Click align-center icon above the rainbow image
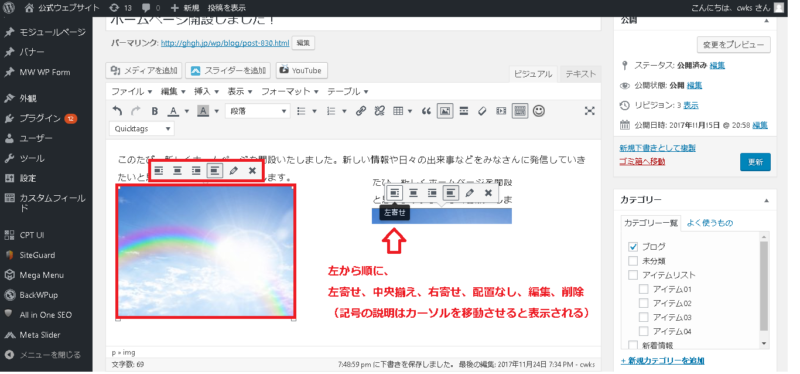 pos(177,170)
